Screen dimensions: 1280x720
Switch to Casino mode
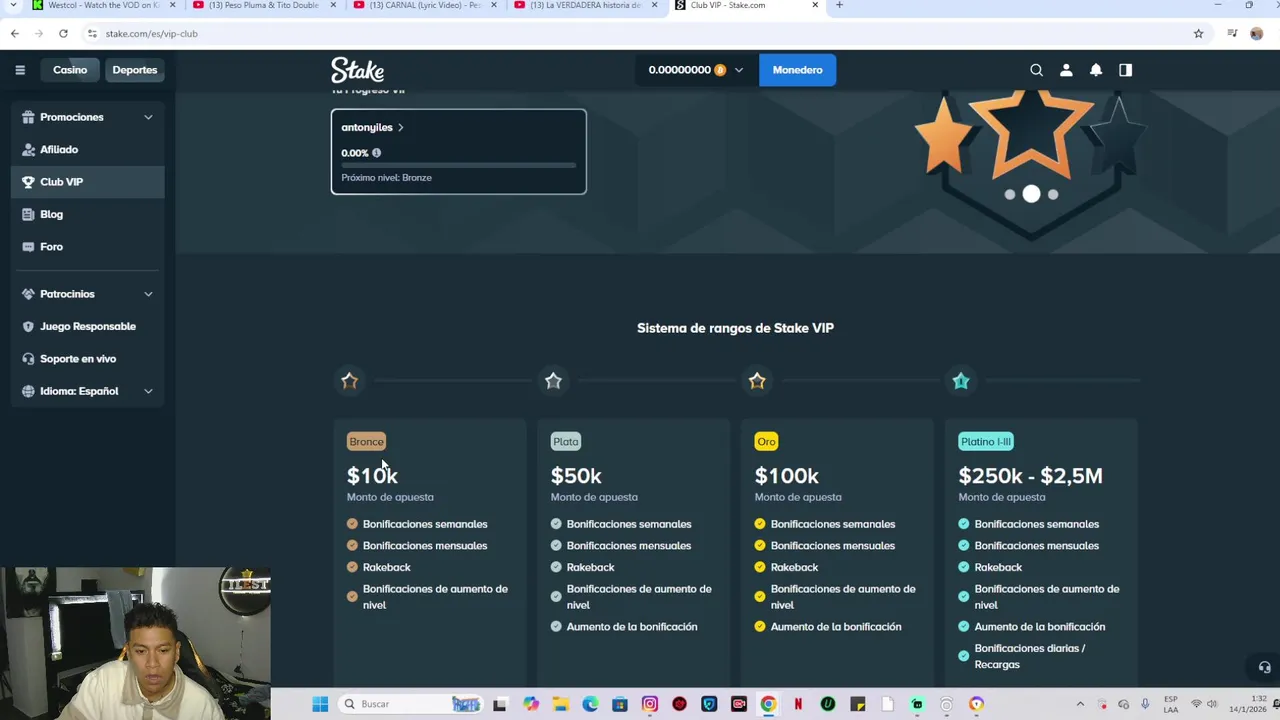click(70, 70)
